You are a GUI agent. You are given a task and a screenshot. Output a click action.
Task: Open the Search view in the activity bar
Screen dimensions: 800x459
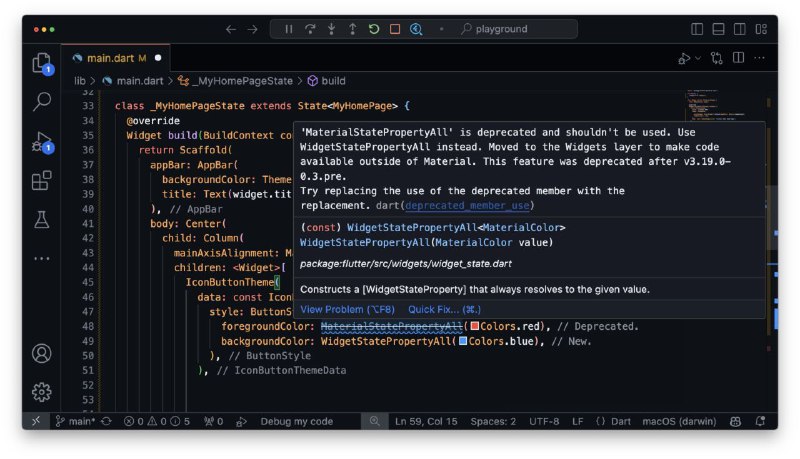click(41, 101)
